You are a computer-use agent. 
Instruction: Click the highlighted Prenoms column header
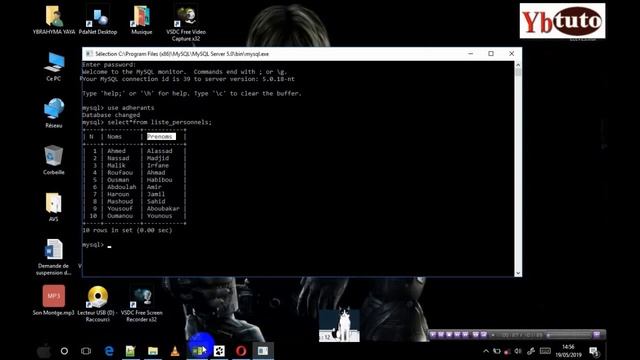[x=161, y=136]
